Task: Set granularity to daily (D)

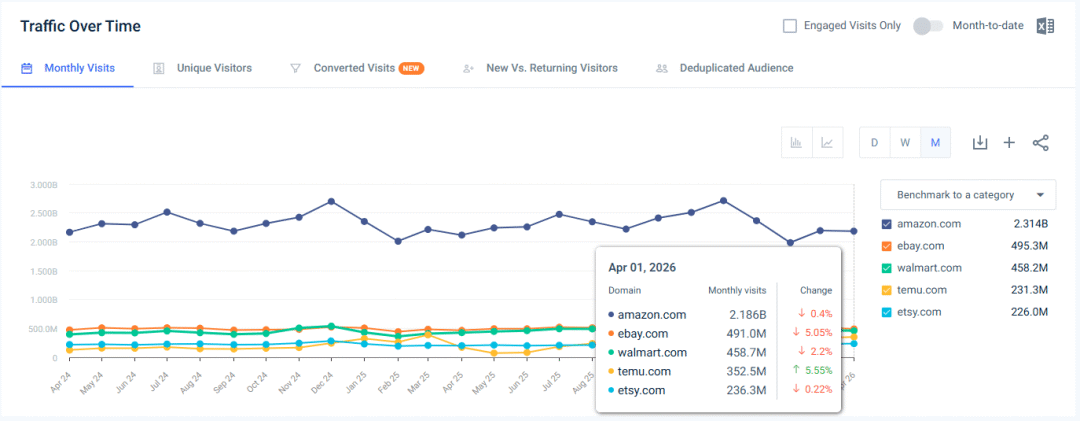Action: click(875, 143)
